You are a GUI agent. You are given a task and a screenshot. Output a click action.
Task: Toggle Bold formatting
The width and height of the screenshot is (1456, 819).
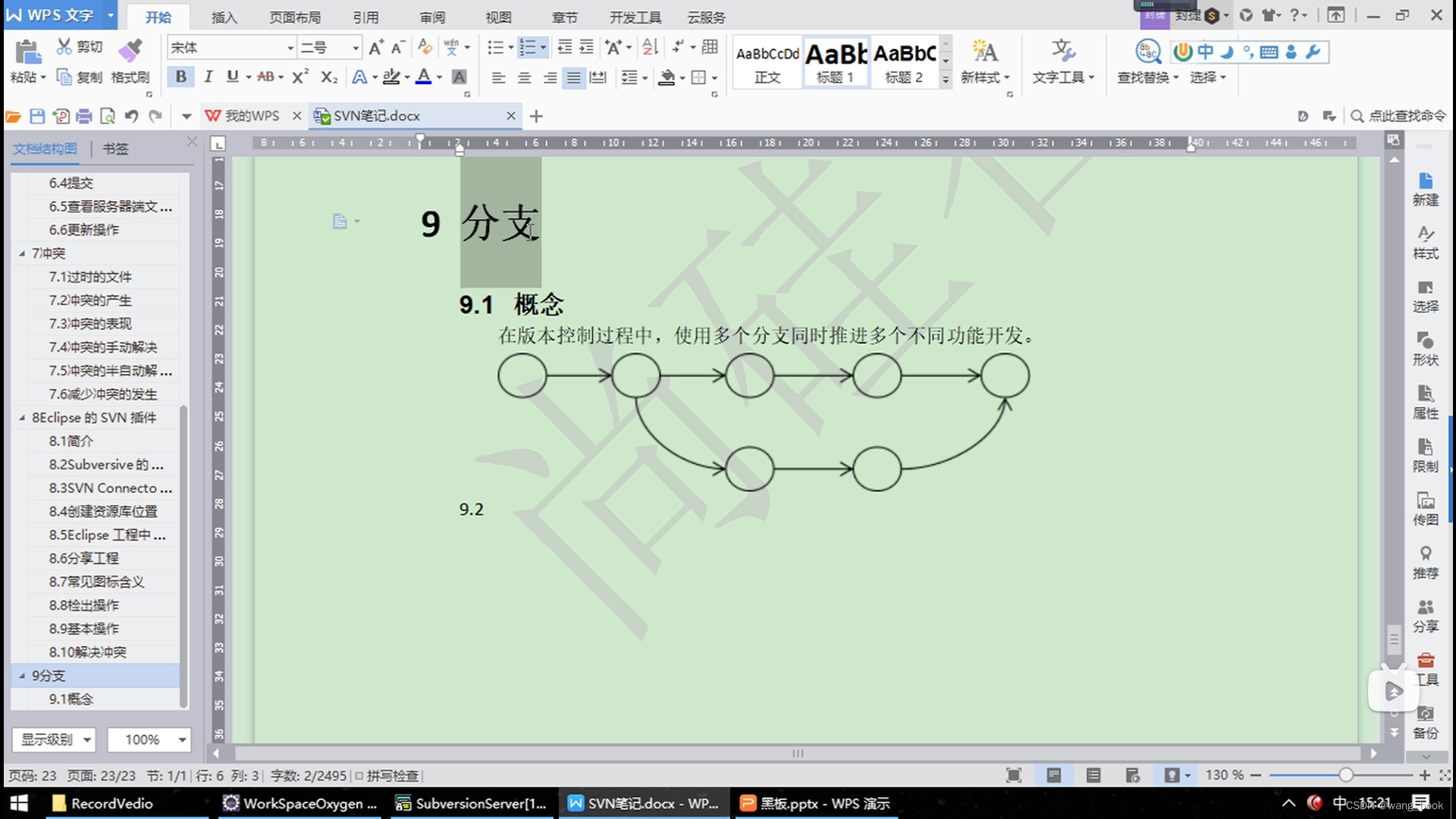point(180,77)
